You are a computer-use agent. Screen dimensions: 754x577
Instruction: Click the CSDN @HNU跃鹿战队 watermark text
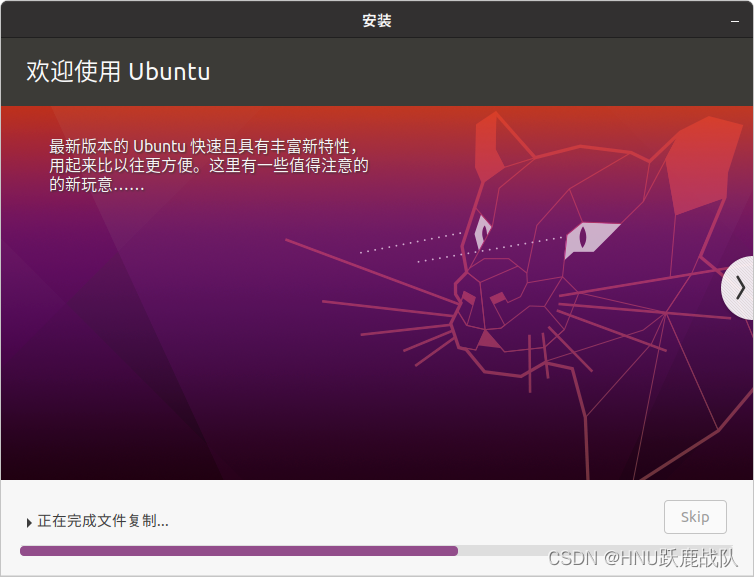[643, 558]
